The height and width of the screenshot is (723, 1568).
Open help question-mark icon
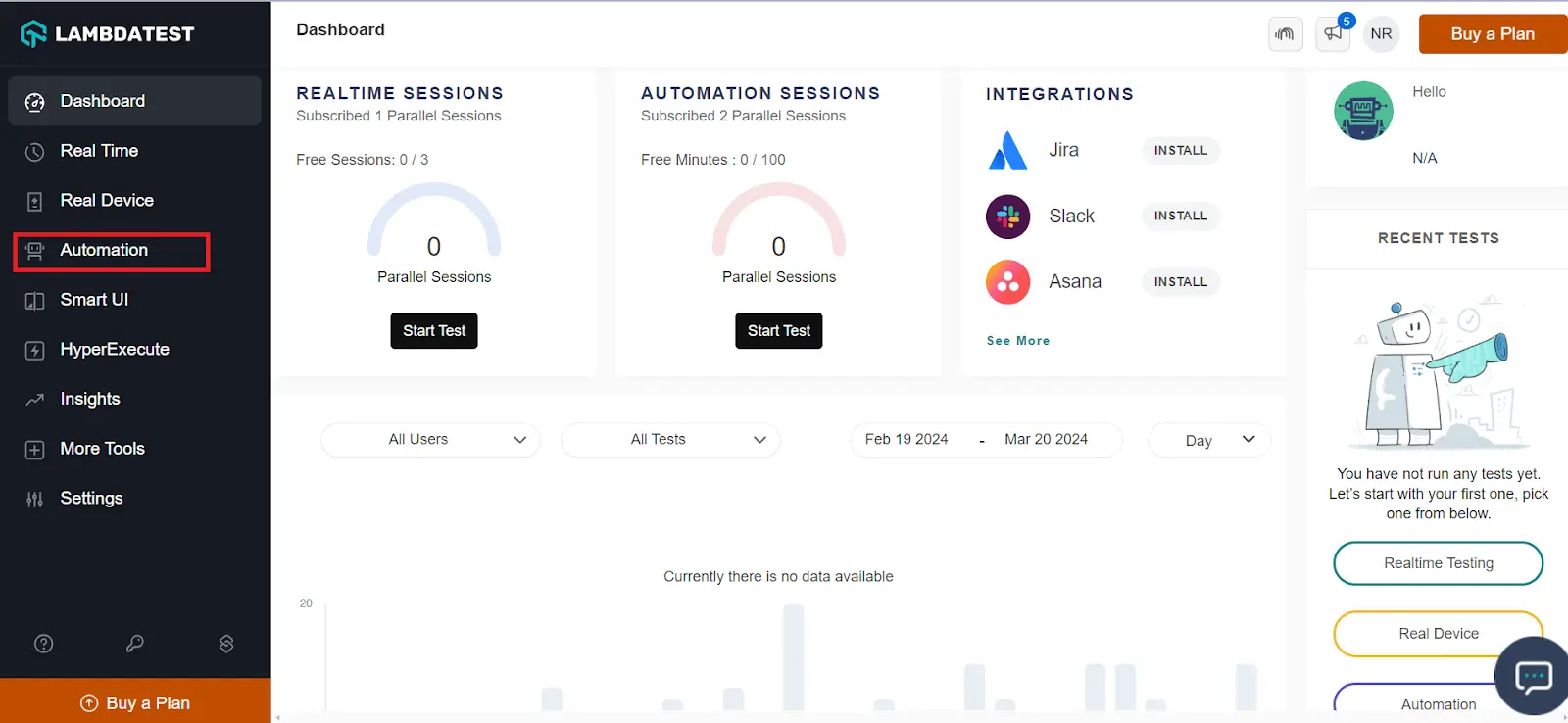[44, 644]
